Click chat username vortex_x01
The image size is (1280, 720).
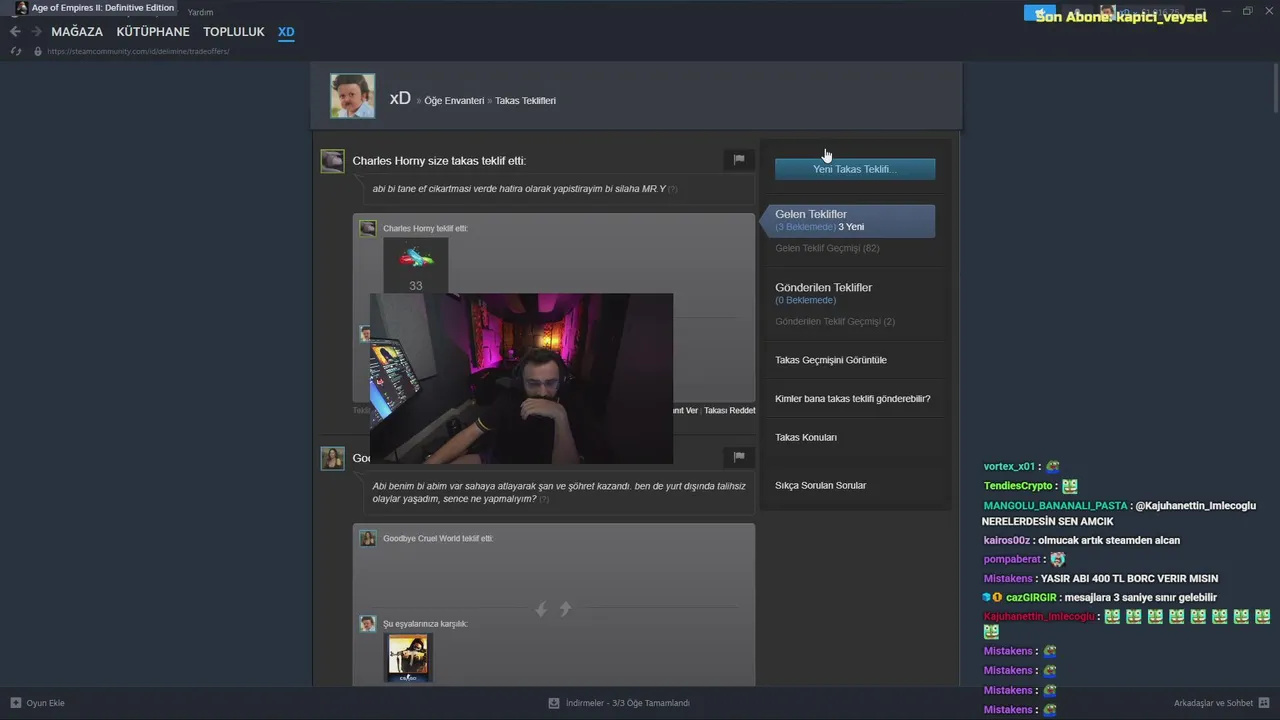coord(1010,467)
